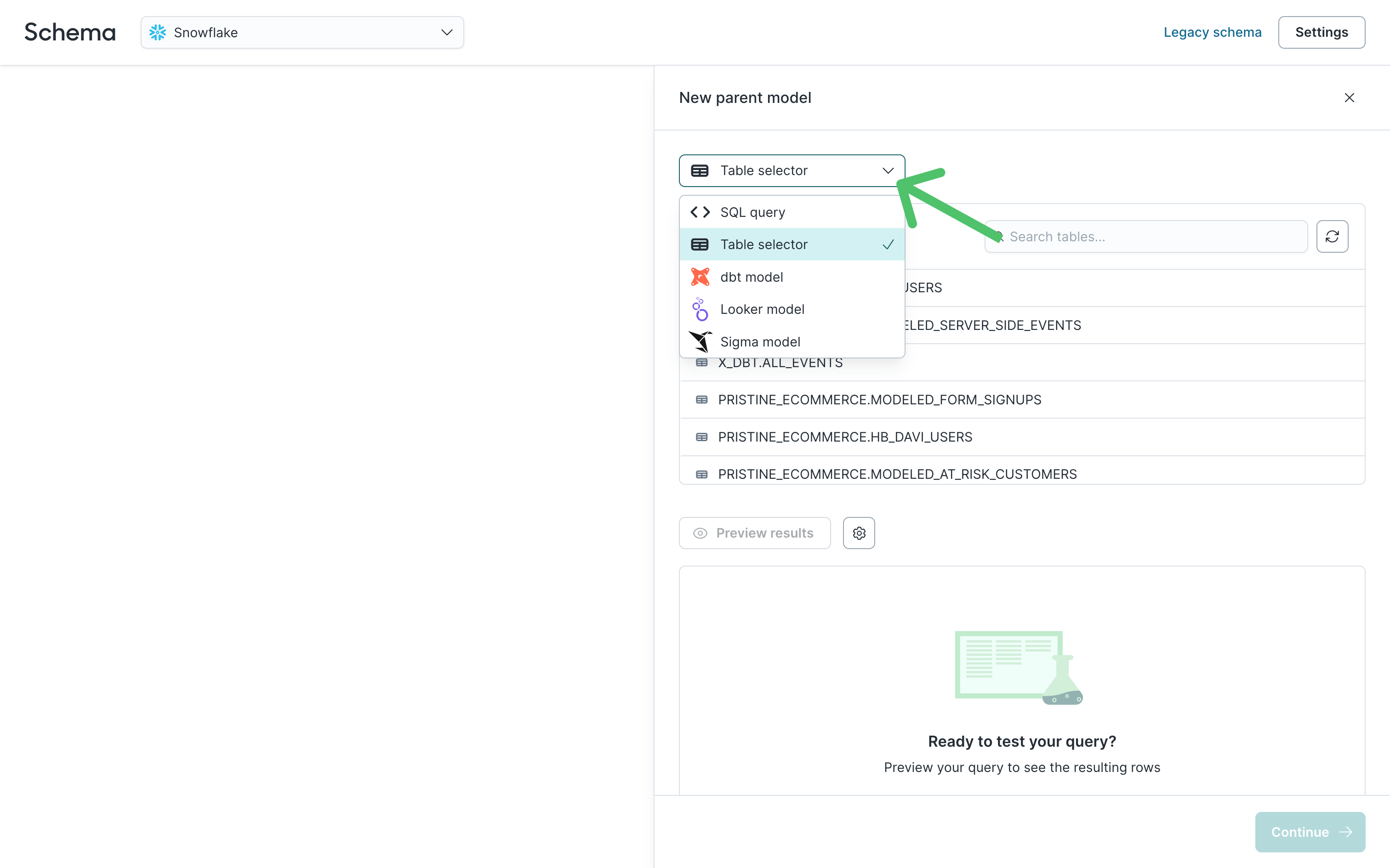
Task: Click the SQL query icon in dropdown
Action: tap(700, 212)
